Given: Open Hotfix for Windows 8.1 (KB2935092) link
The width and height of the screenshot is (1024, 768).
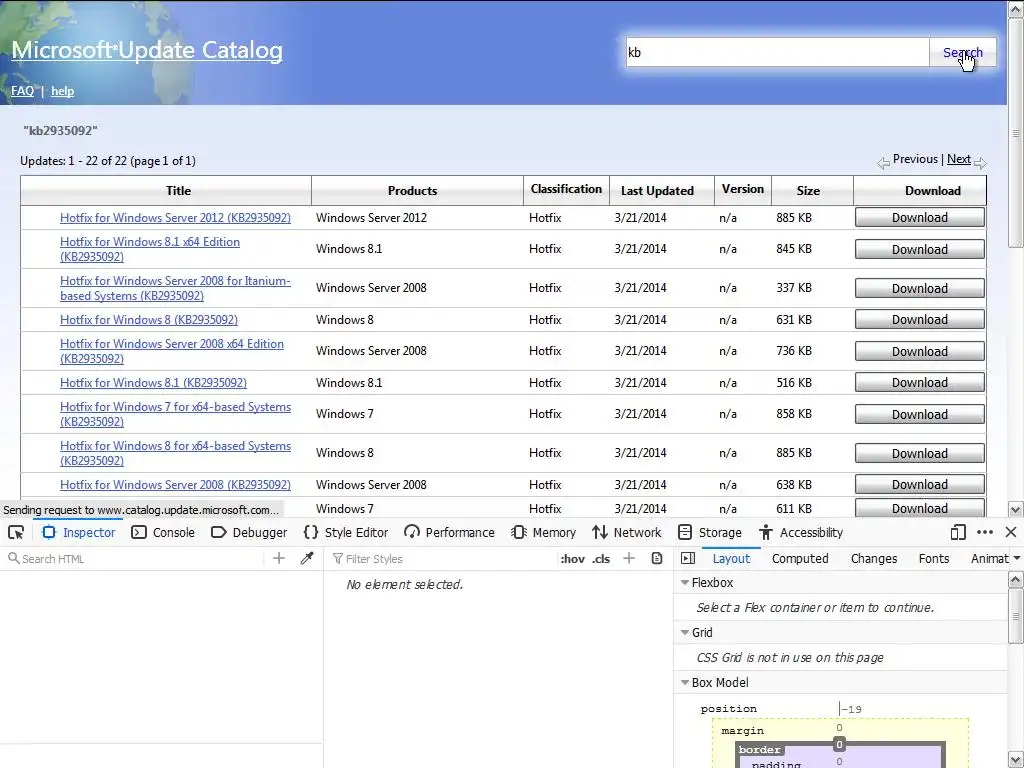Looking at the screenshot, I should [153, 383].
